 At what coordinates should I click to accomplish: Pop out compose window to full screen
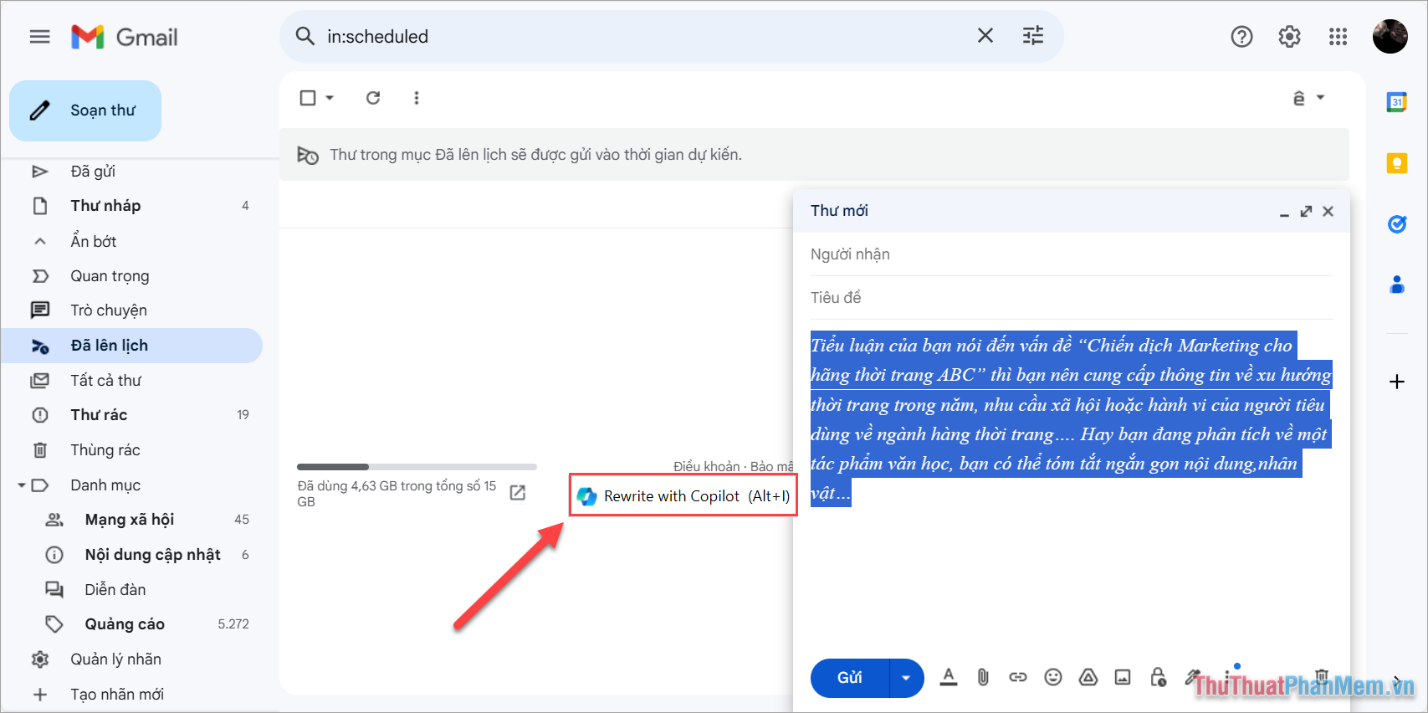[x=1306, y=211]
